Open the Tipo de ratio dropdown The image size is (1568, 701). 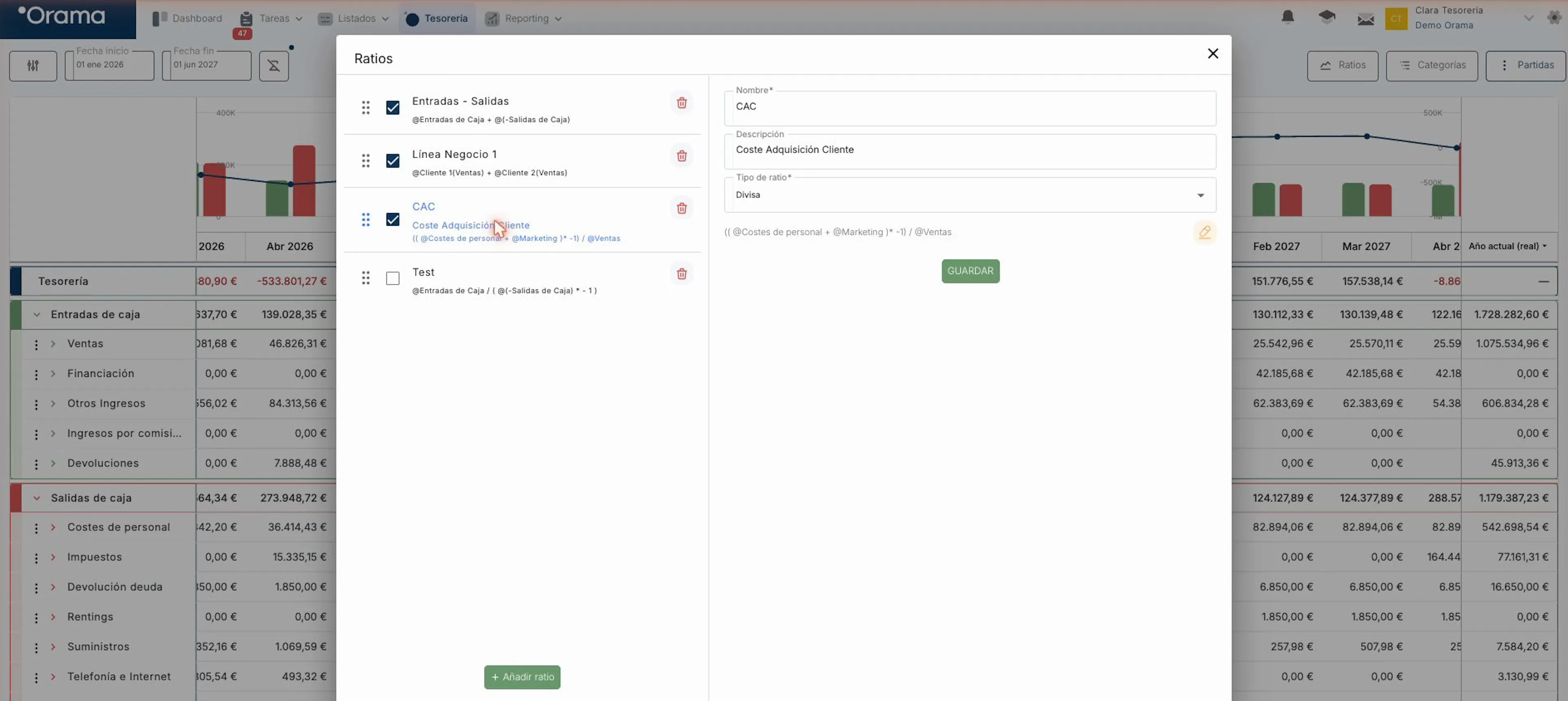(970, 195)
